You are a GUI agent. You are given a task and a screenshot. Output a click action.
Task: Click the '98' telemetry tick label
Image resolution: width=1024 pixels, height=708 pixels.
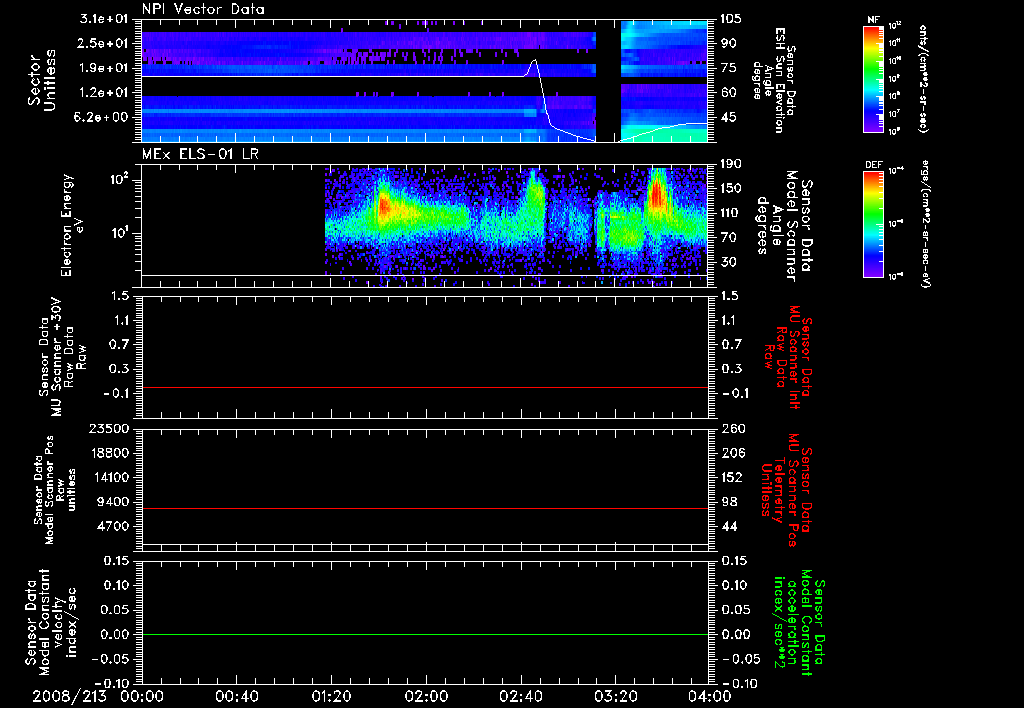pyautogui.click(x=729, y=502)
